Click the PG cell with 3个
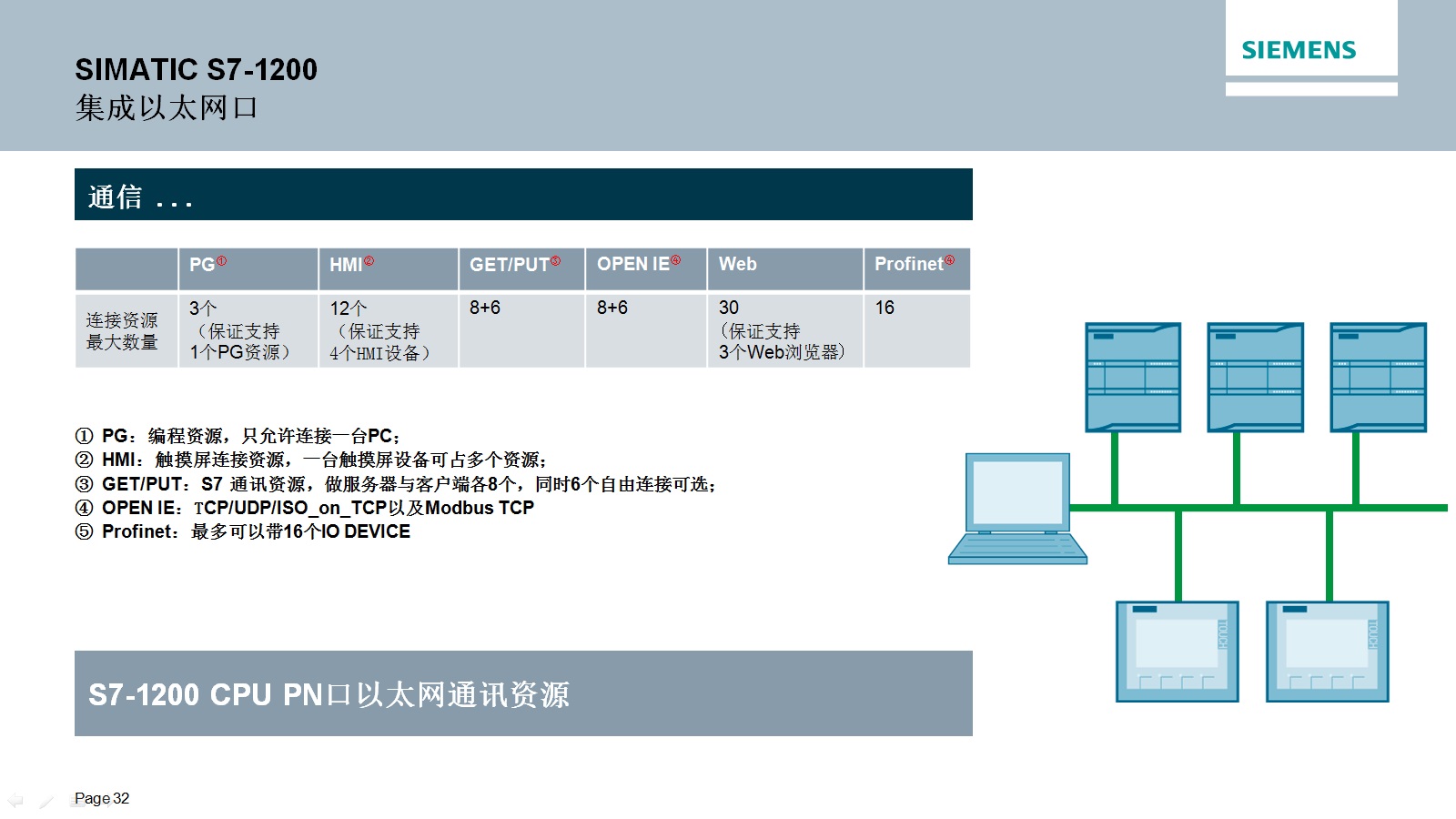This screenshot has width=1456, height=819. coord(248,331)
